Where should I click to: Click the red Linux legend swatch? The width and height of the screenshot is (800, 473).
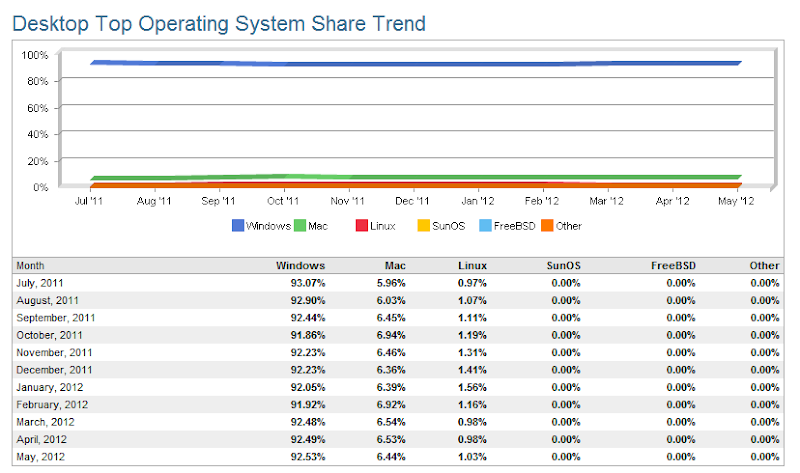pos(362,226)
